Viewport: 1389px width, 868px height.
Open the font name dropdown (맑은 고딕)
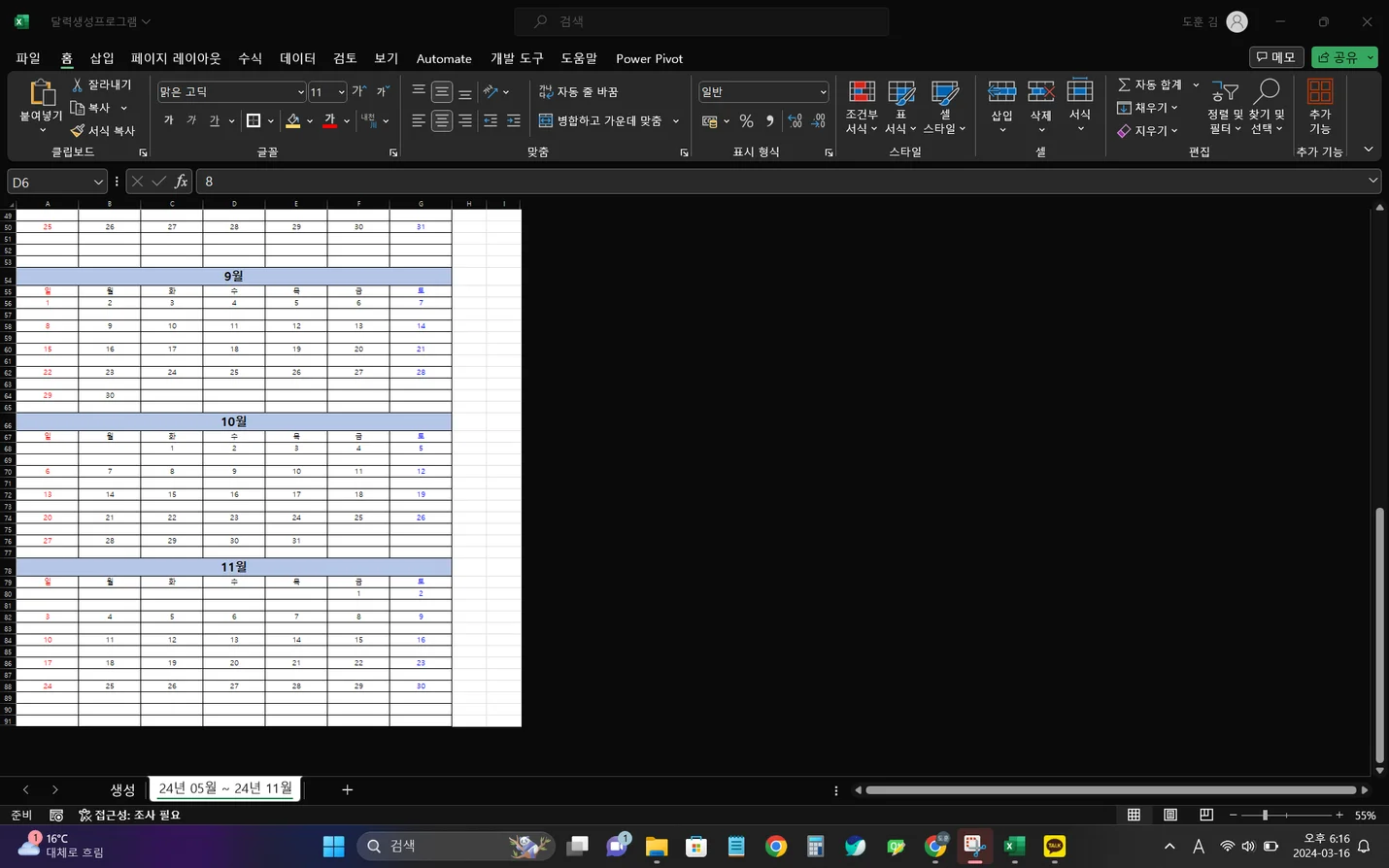click(x=300, y=92)
